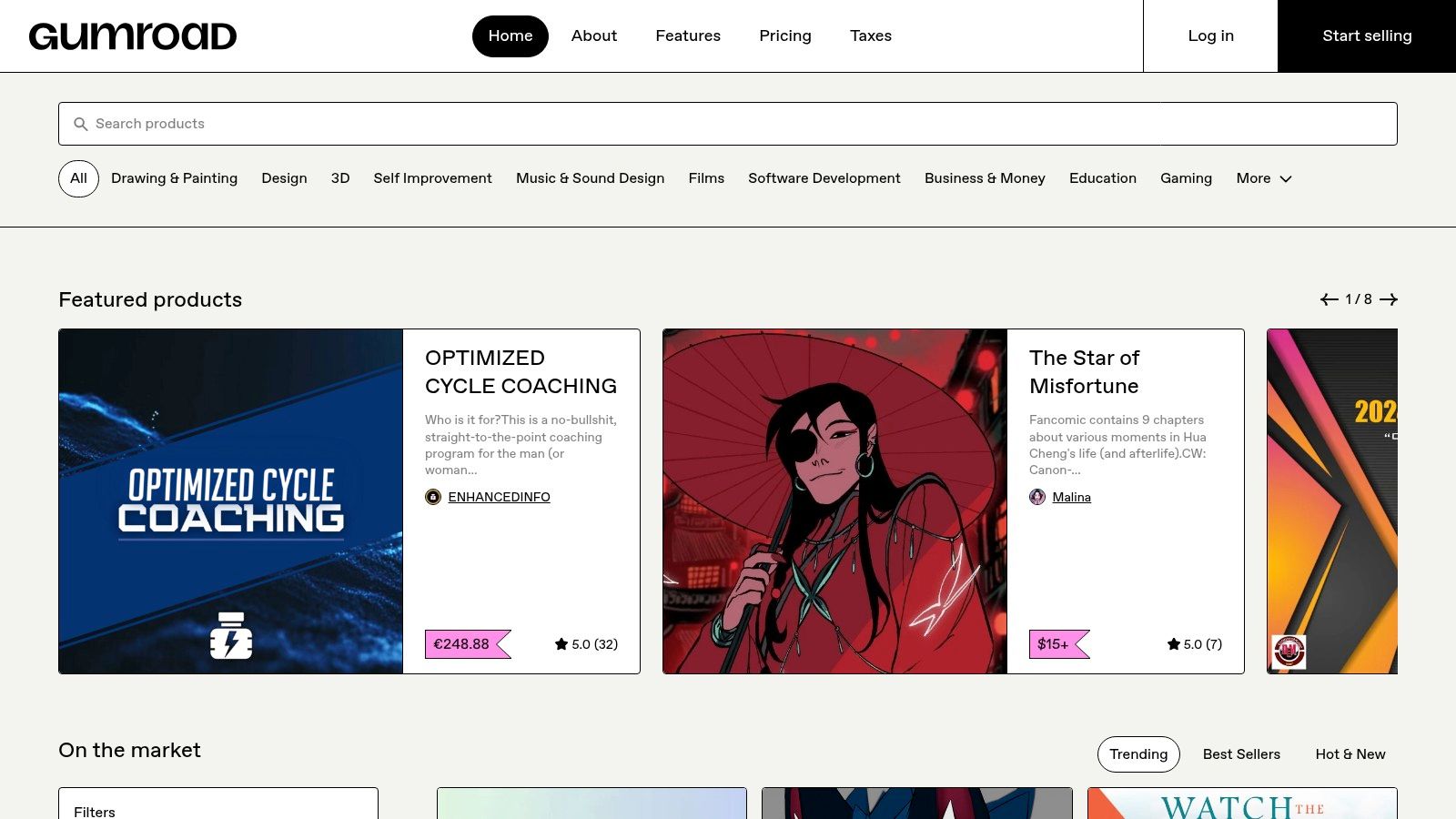
Task: Click the Gumroad logo
Action: click(x=133, y=36)
